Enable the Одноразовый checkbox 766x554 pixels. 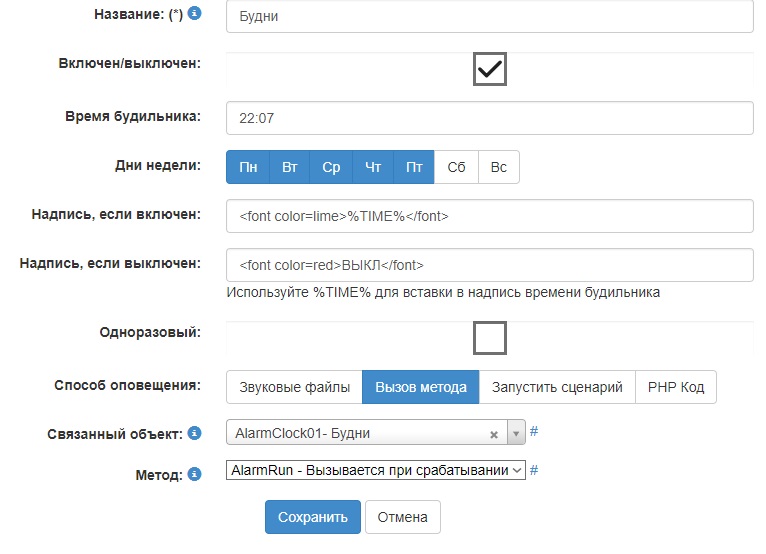(490, 338)
